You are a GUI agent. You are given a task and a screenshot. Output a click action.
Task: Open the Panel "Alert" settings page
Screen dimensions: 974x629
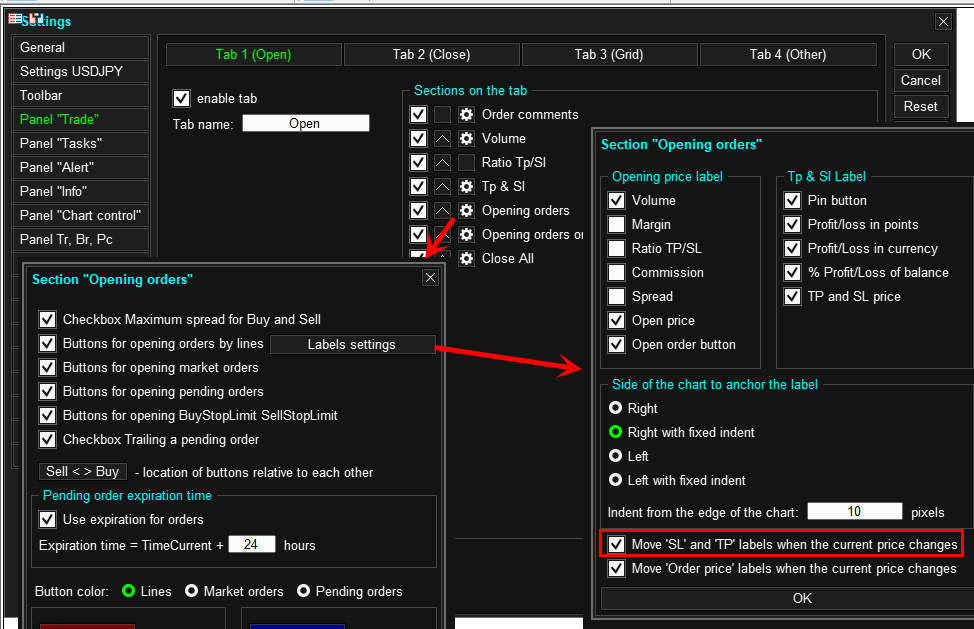[81, 168]
